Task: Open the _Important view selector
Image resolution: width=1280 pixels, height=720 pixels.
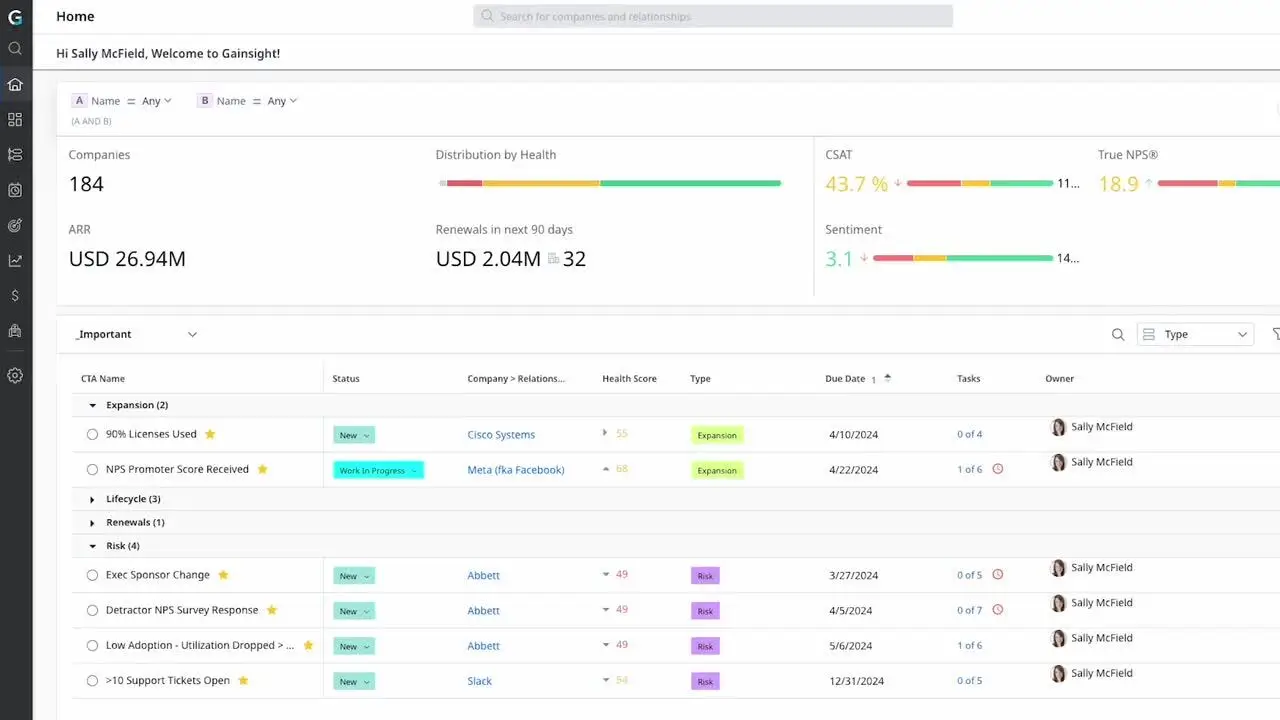Action: click(x=137, y=334)
